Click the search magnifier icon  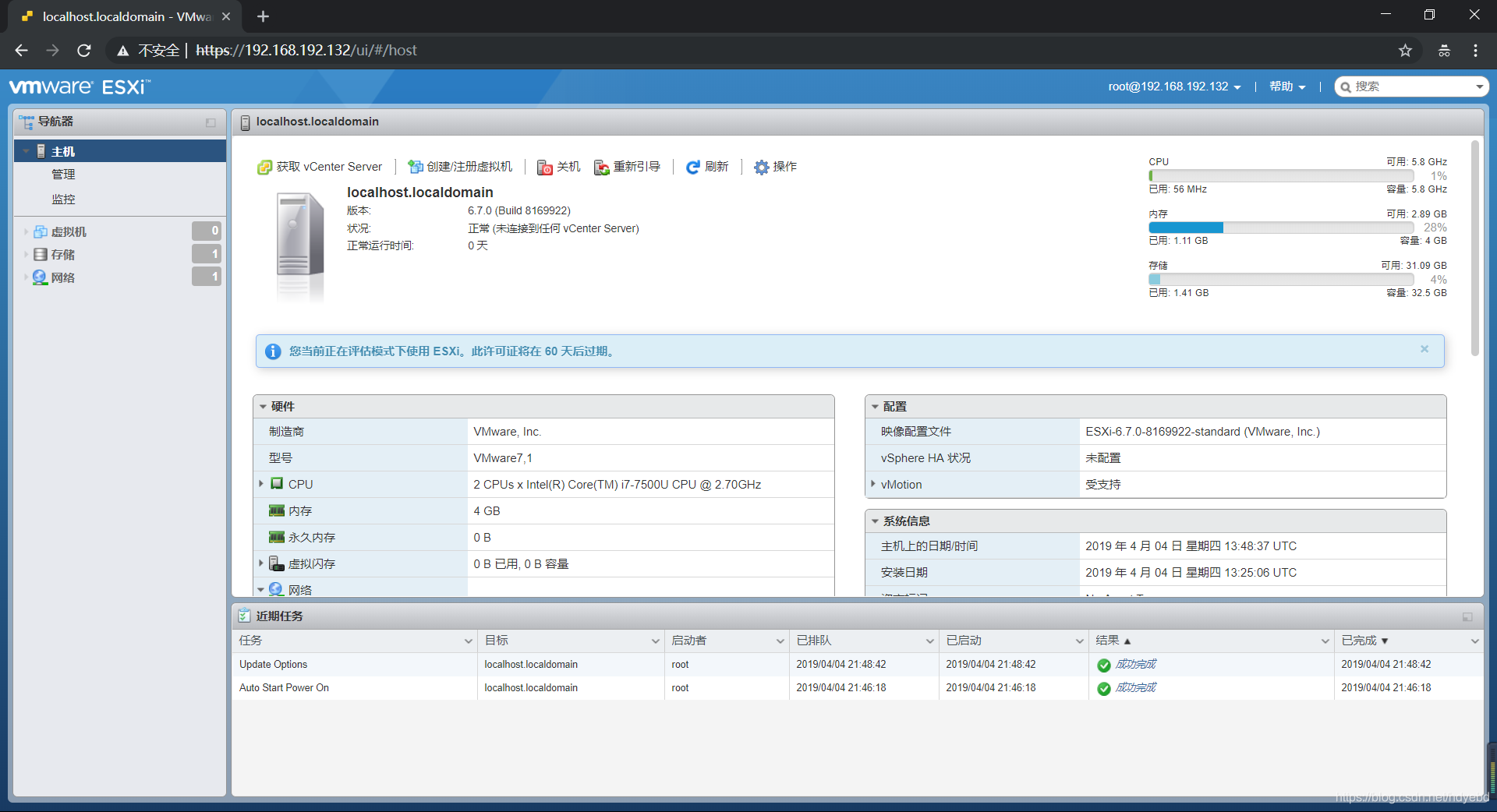click(x=1346, y=86)
